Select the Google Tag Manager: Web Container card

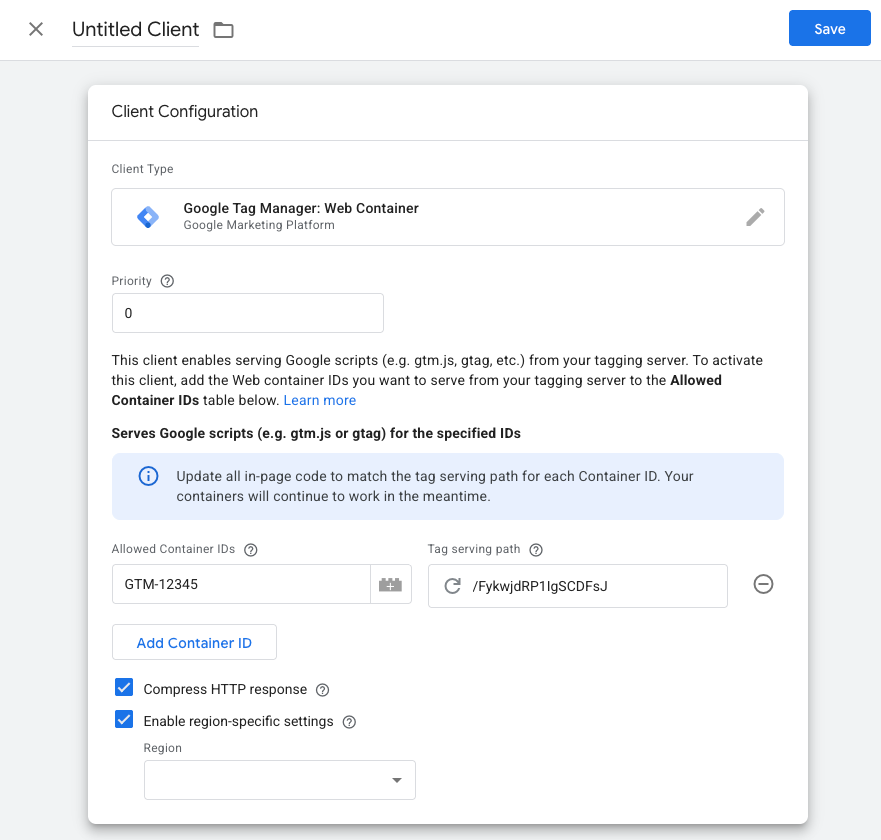(448, 217)
